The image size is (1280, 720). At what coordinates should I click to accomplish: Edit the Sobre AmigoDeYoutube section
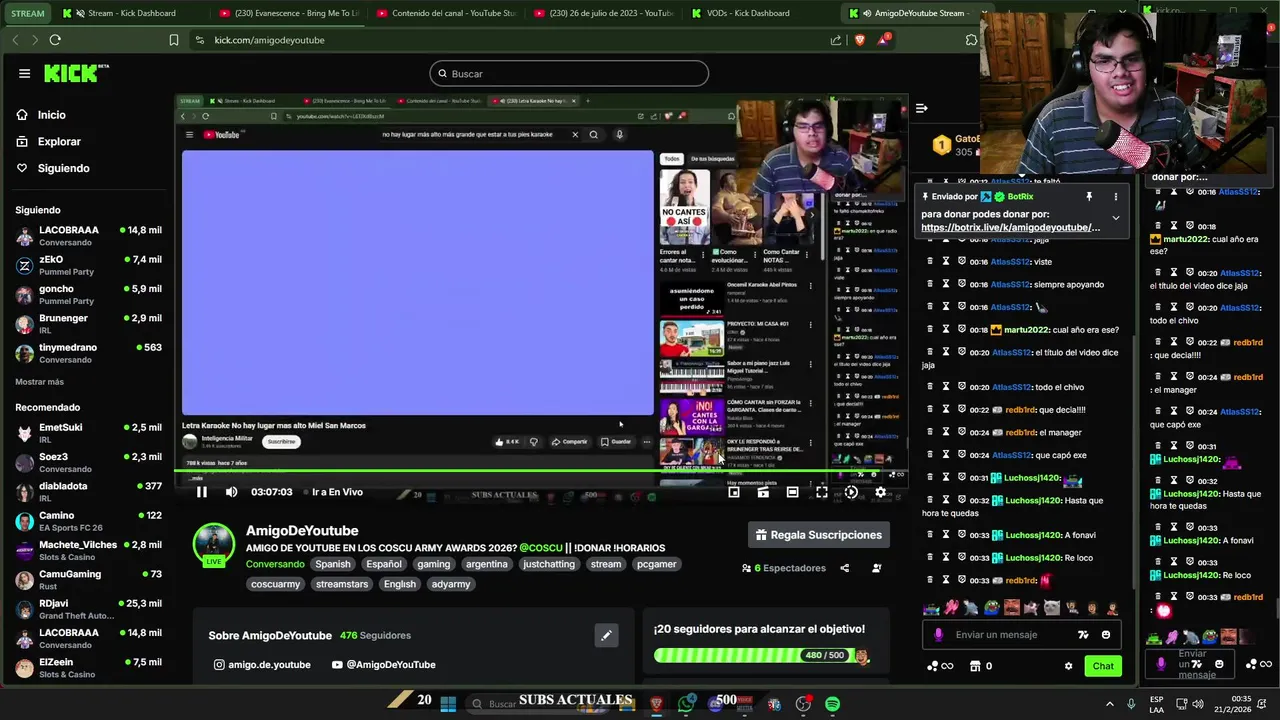(606, 635)
